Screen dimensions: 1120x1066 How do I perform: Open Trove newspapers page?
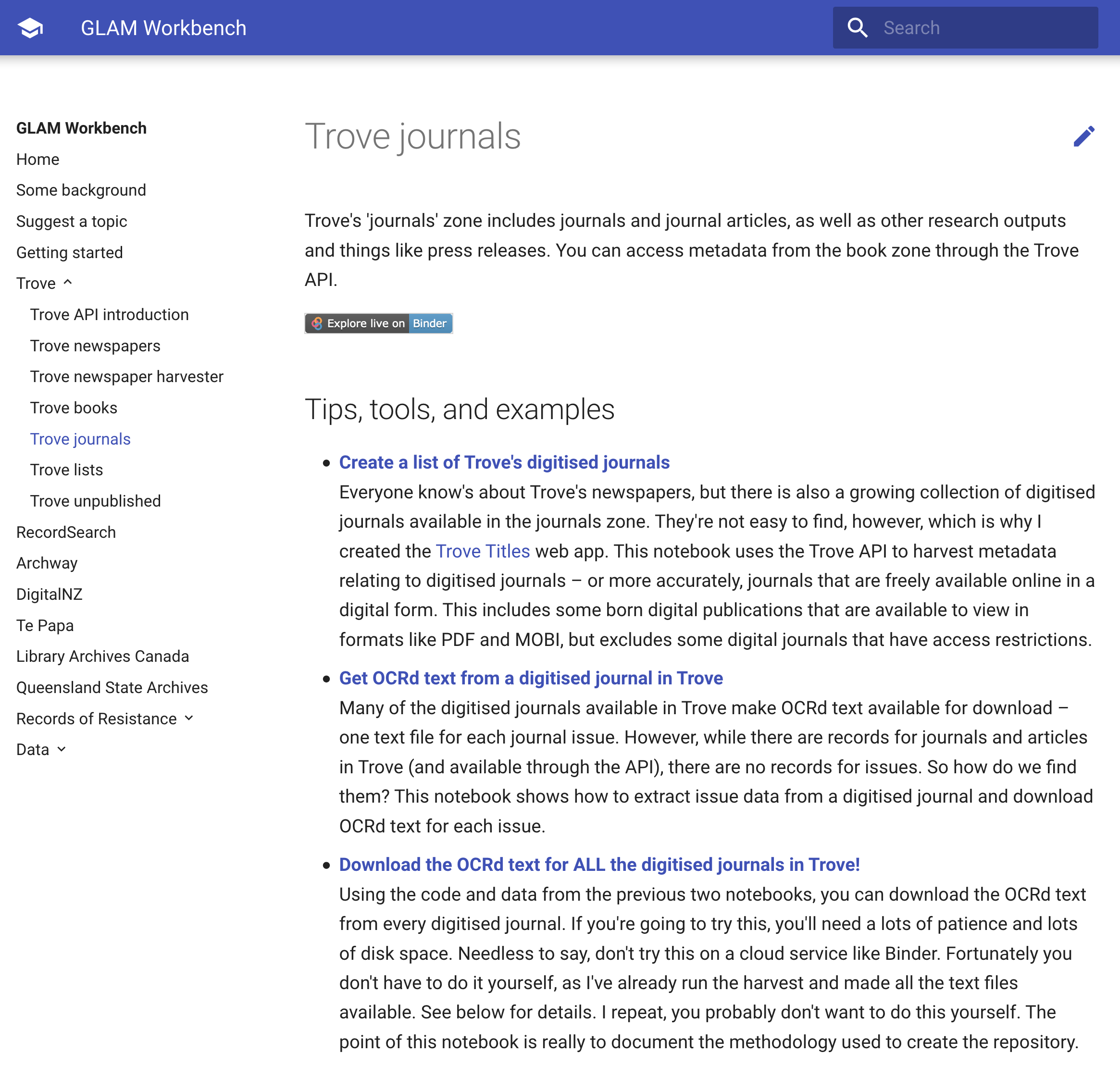(x=96, y=346)
